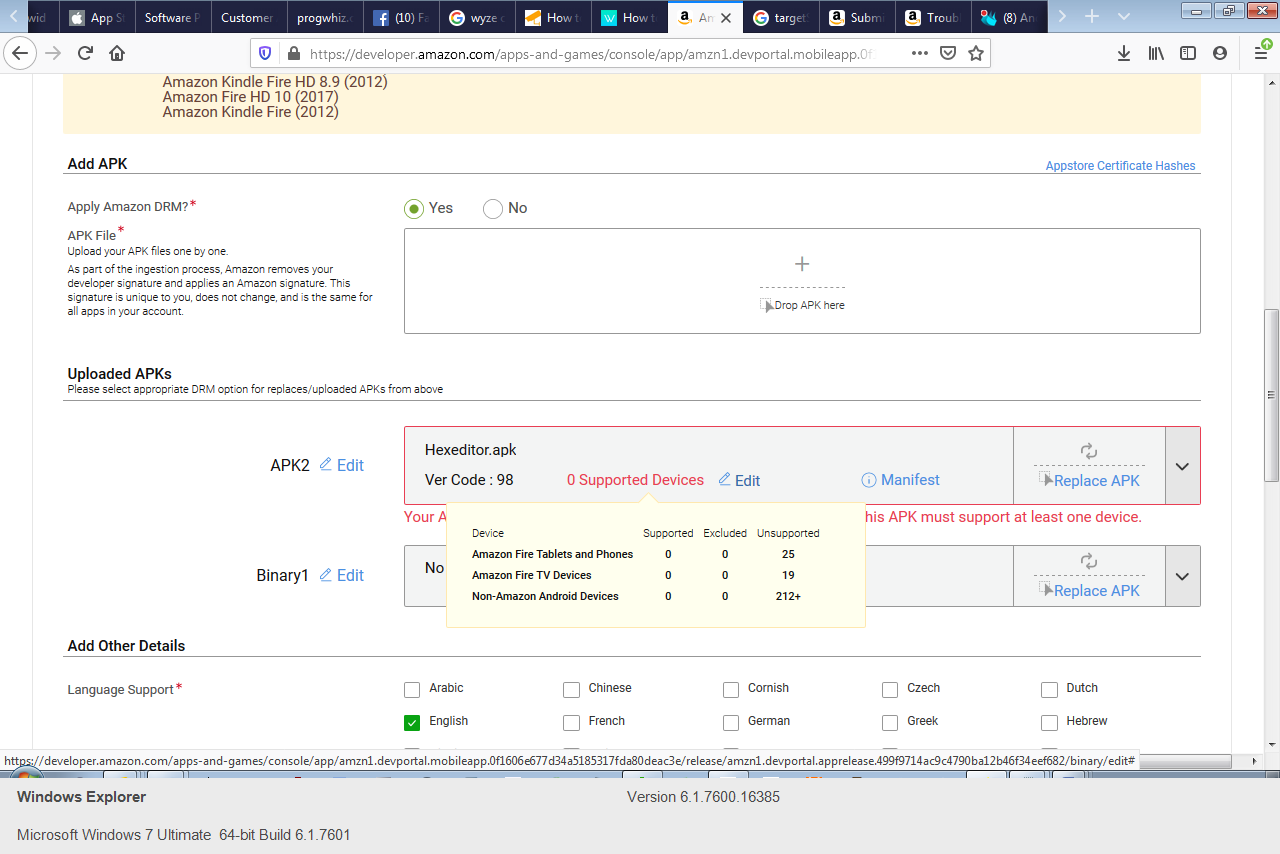Check Czech language support

click(890, 689)
